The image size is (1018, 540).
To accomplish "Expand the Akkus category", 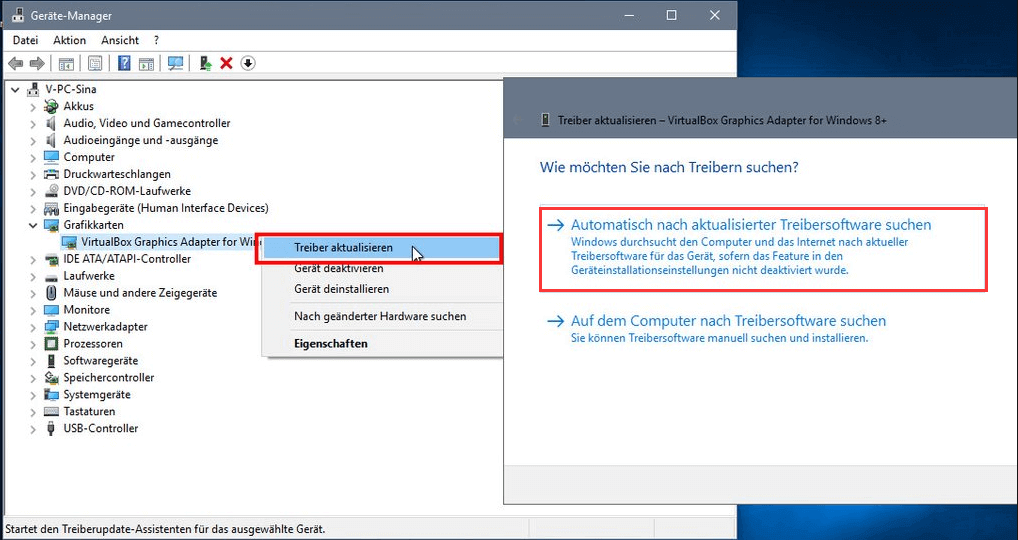I will coord(32,106).
